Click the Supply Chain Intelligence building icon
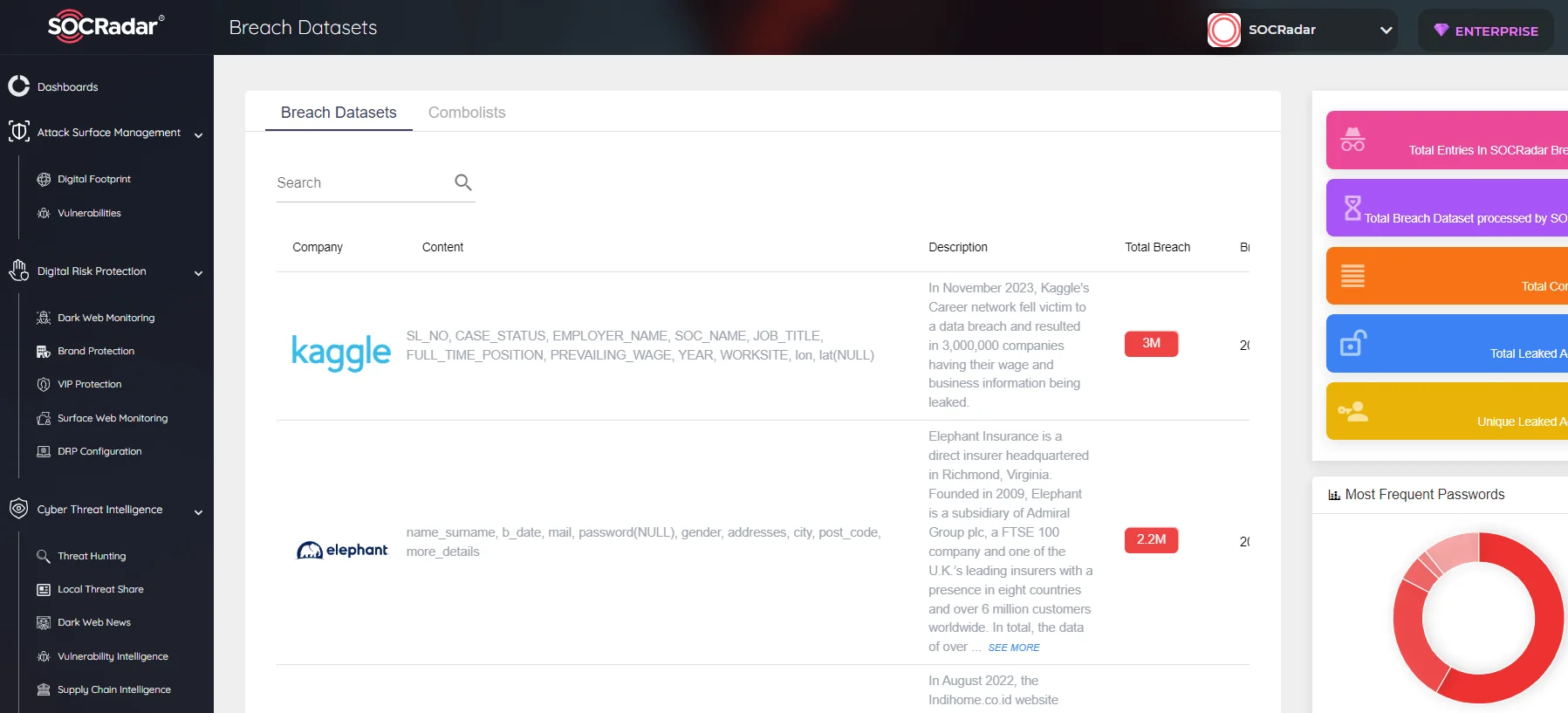The width and height of the screenshot is (1568, 713). tap(44, 689)
